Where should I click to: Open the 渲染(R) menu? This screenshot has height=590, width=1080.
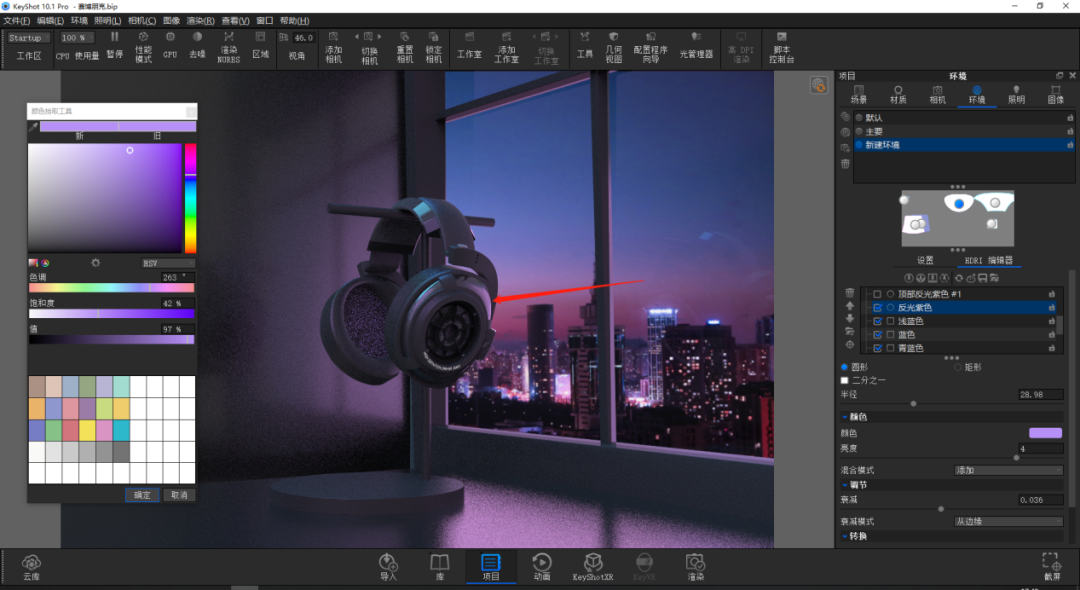pos(200,21)
